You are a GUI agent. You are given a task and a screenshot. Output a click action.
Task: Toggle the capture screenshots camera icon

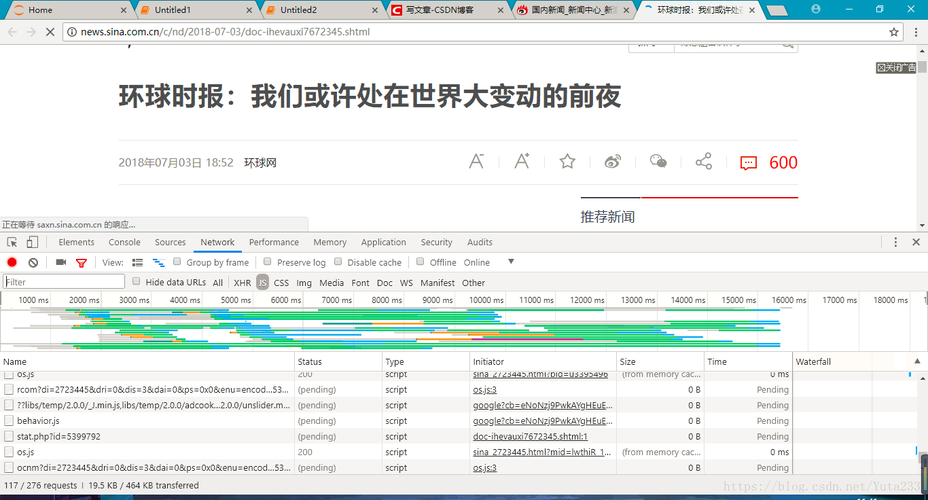point(61,262)
